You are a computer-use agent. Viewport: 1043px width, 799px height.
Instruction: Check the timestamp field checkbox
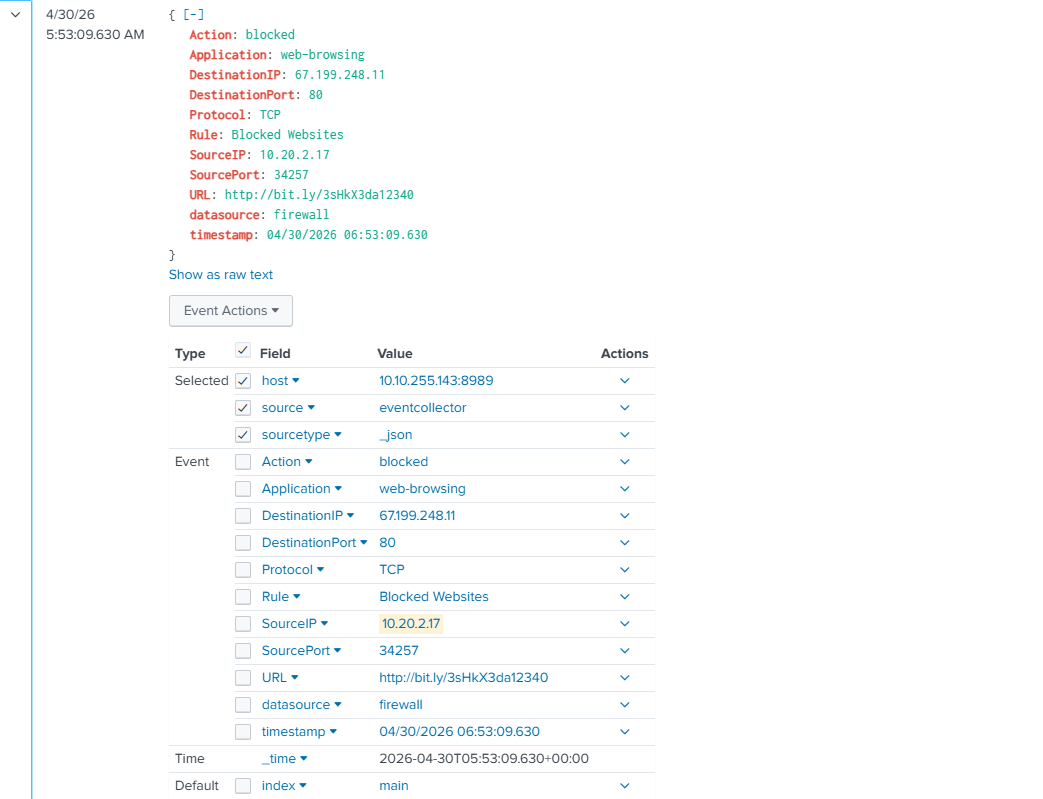coord(243,732)
